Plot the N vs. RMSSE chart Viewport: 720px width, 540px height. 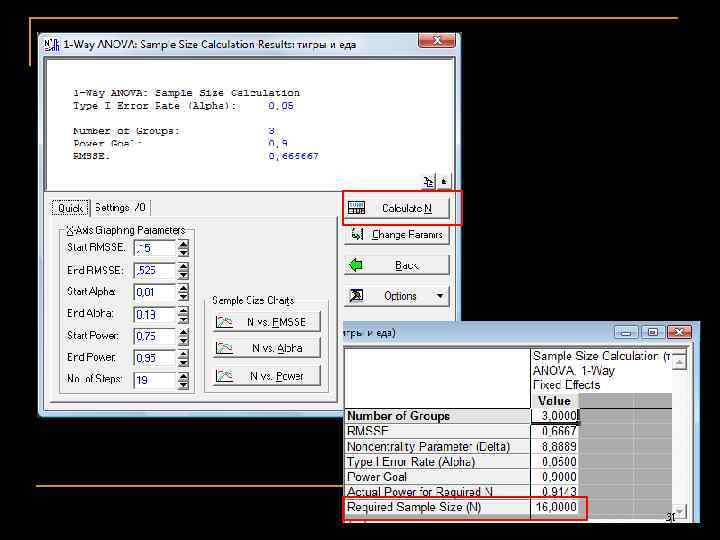coord(267,322)
